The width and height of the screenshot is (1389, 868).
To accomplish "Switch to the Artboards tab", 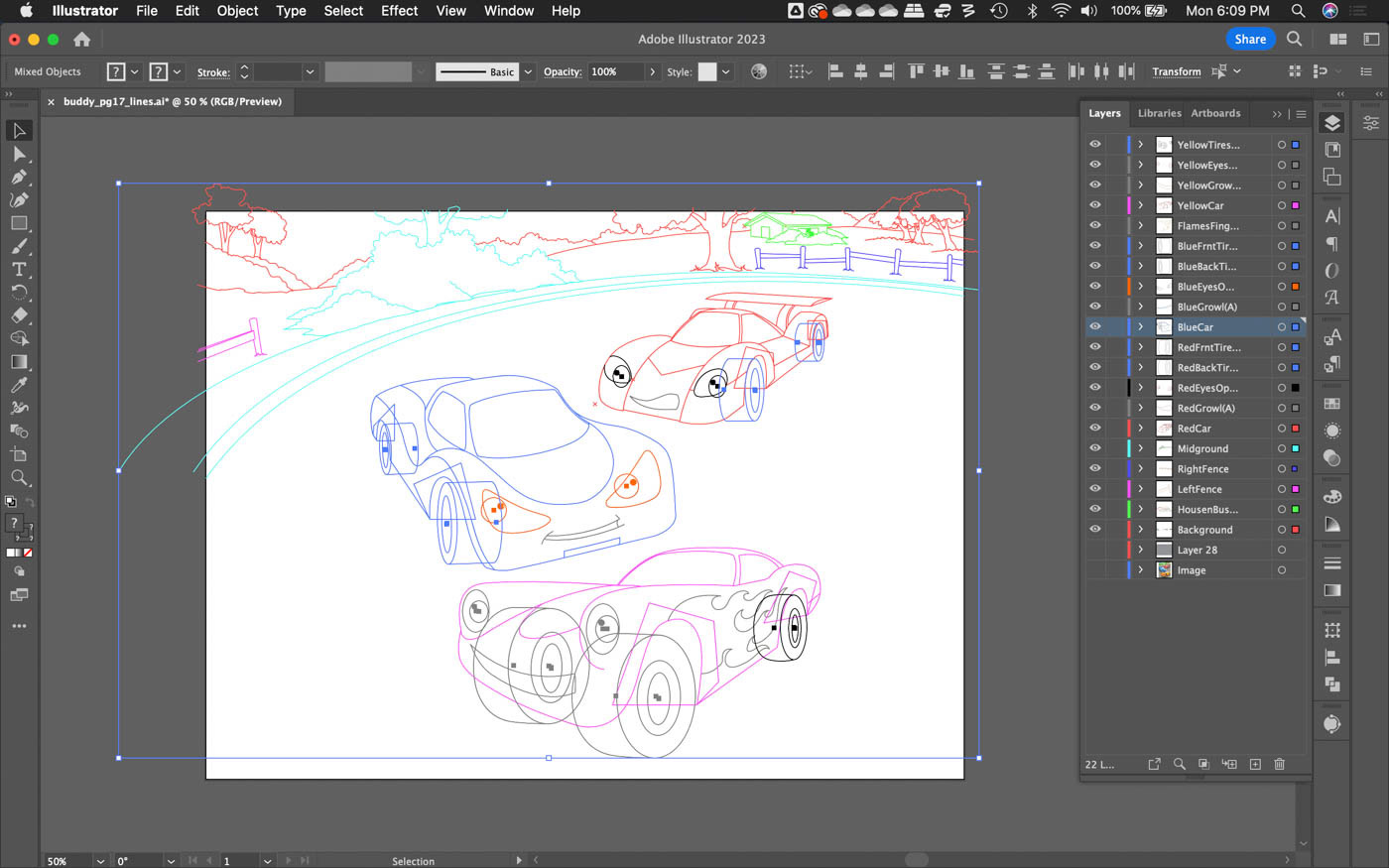I will coord(1215,113).
